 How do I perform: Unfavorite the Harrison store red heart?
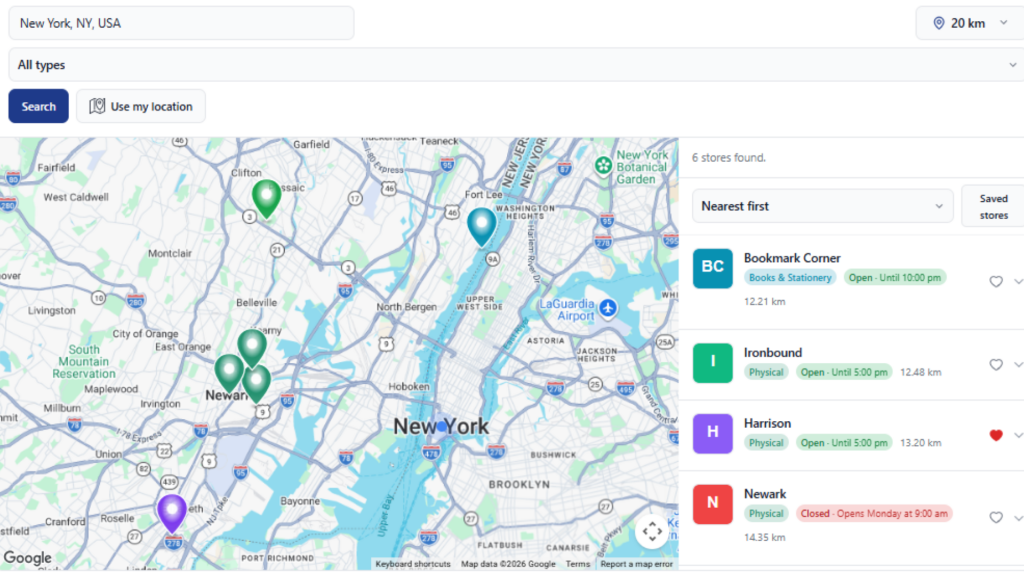pos(995,435)
